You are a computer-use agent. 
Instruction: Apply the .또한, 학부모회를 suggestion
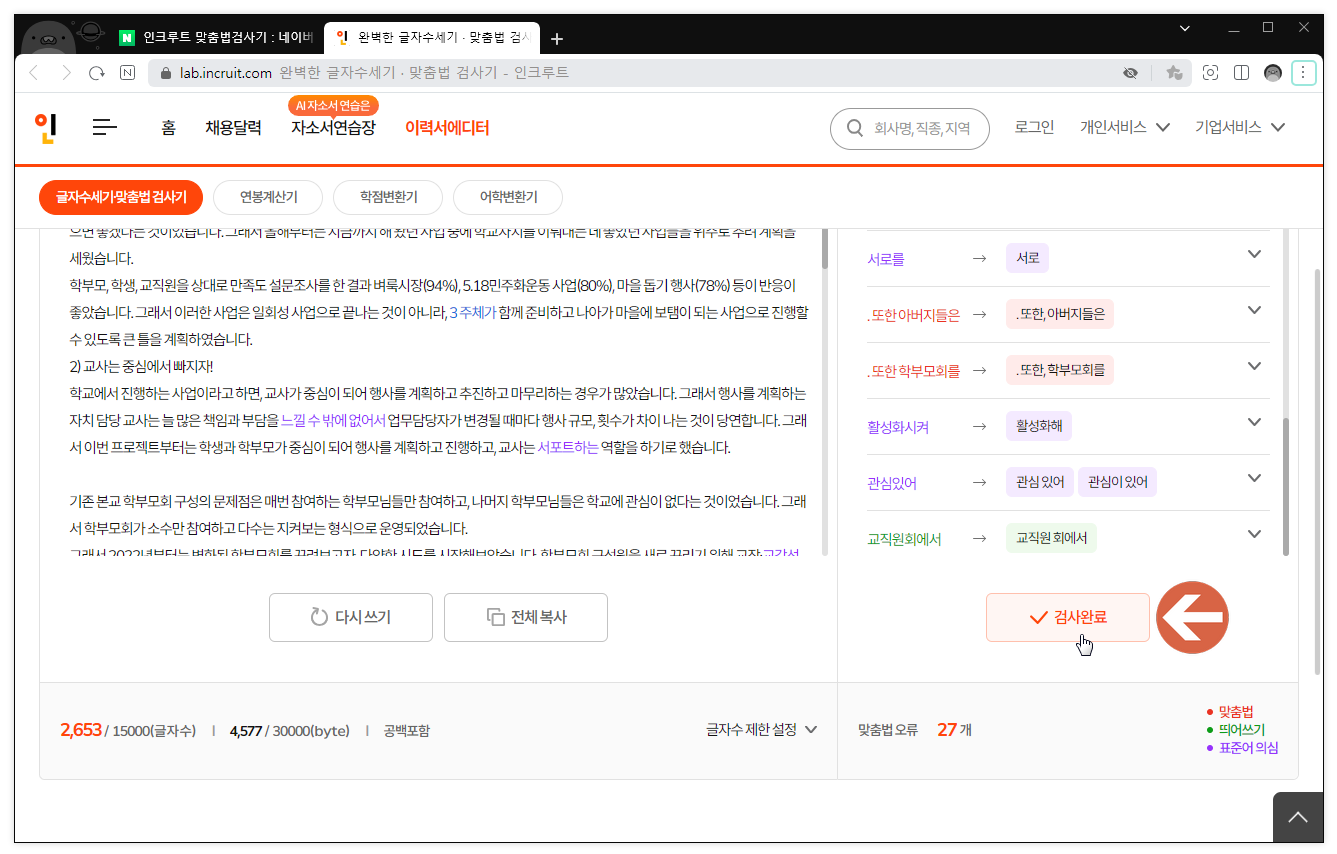(x=1060, y=370)
